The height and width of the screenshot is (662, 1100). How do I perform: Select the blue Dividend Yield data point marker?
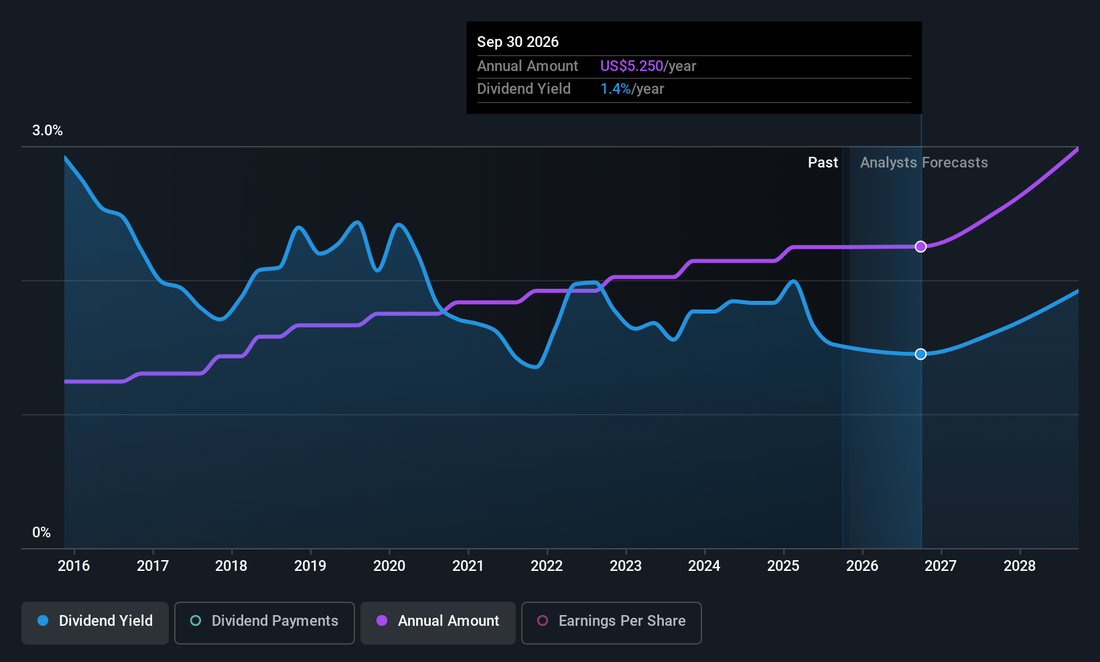point(921,354)
